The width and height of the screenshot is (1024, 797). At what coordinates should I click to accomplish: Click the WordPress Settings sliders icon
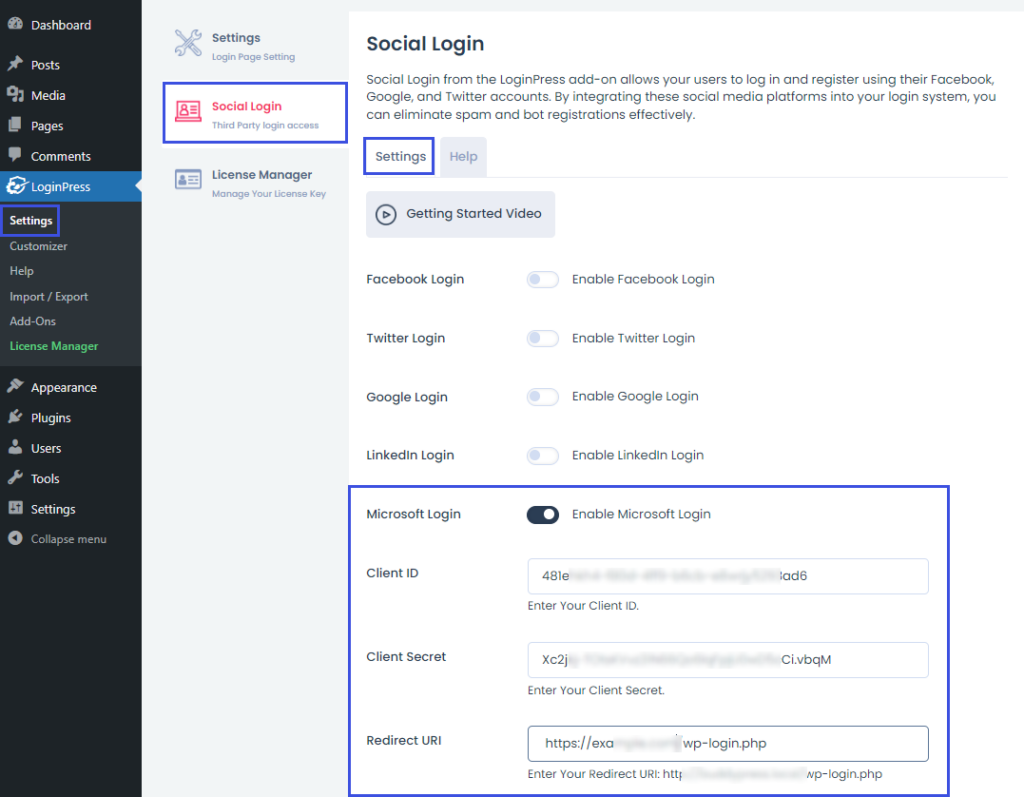[16, 508]
